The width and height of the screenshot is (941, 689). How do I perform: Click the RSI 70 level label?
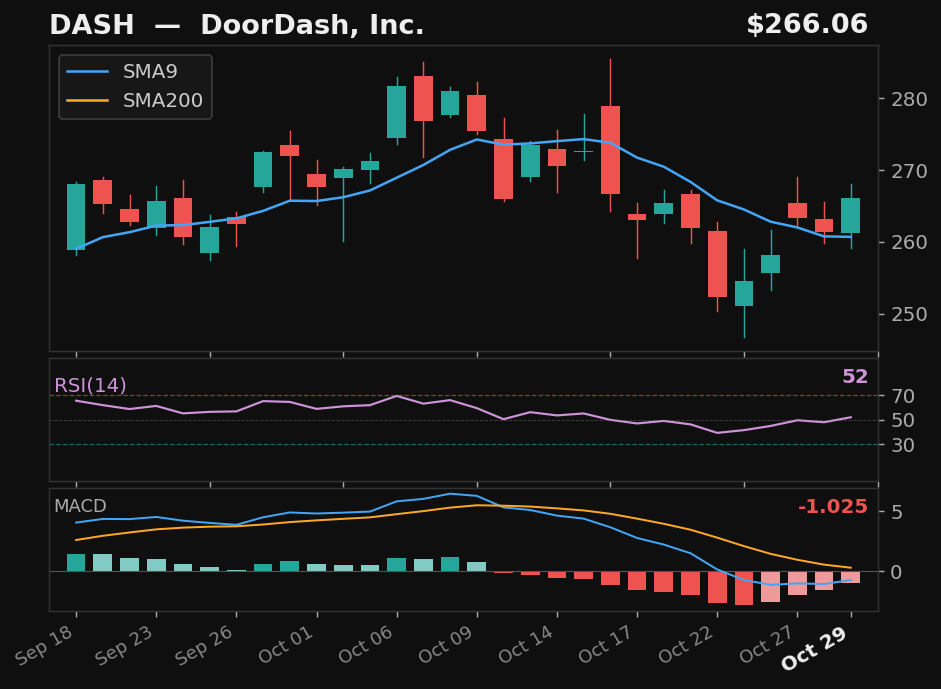point(903,396)
